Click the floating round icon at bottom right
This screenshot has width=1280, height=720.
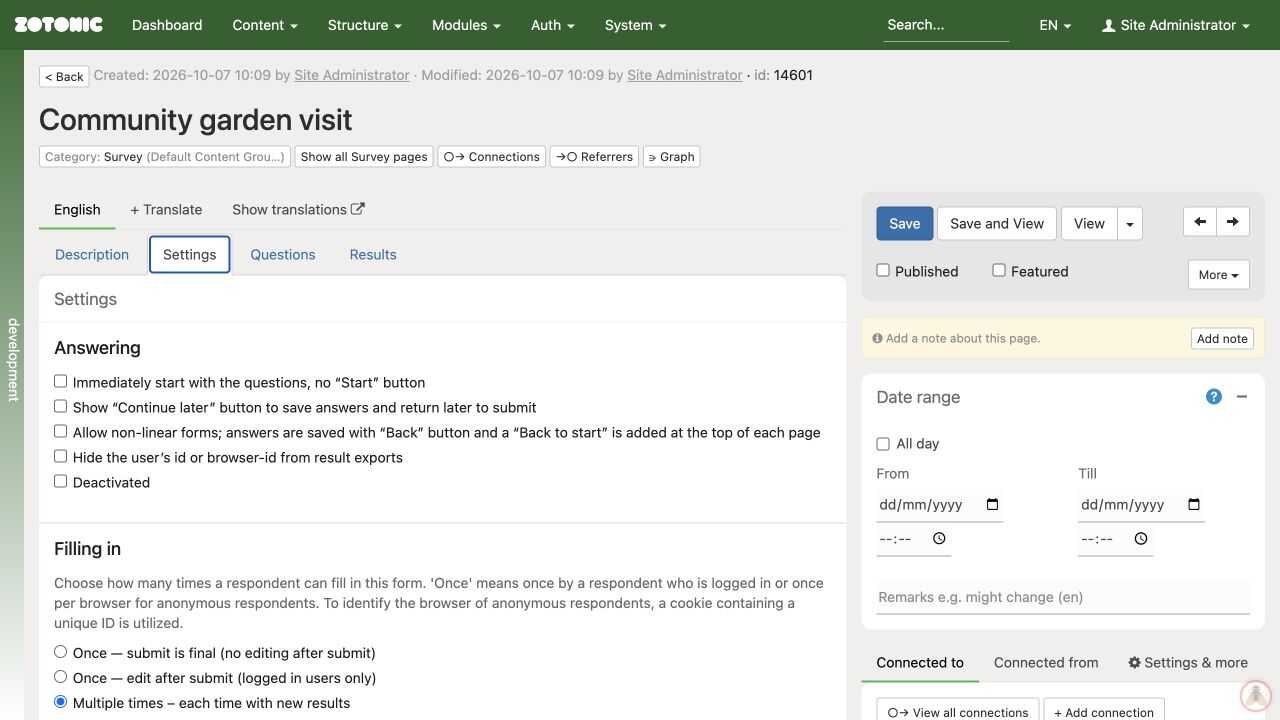[1255, 695]
